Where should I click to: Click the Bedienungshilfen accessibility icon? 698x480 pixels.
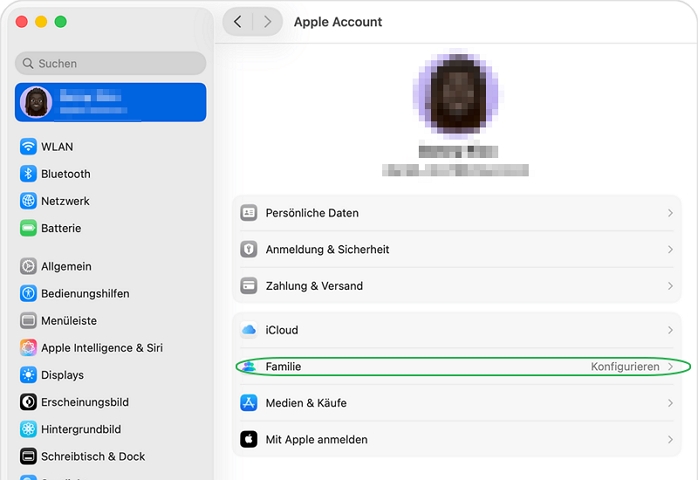(x=29, y=294)
